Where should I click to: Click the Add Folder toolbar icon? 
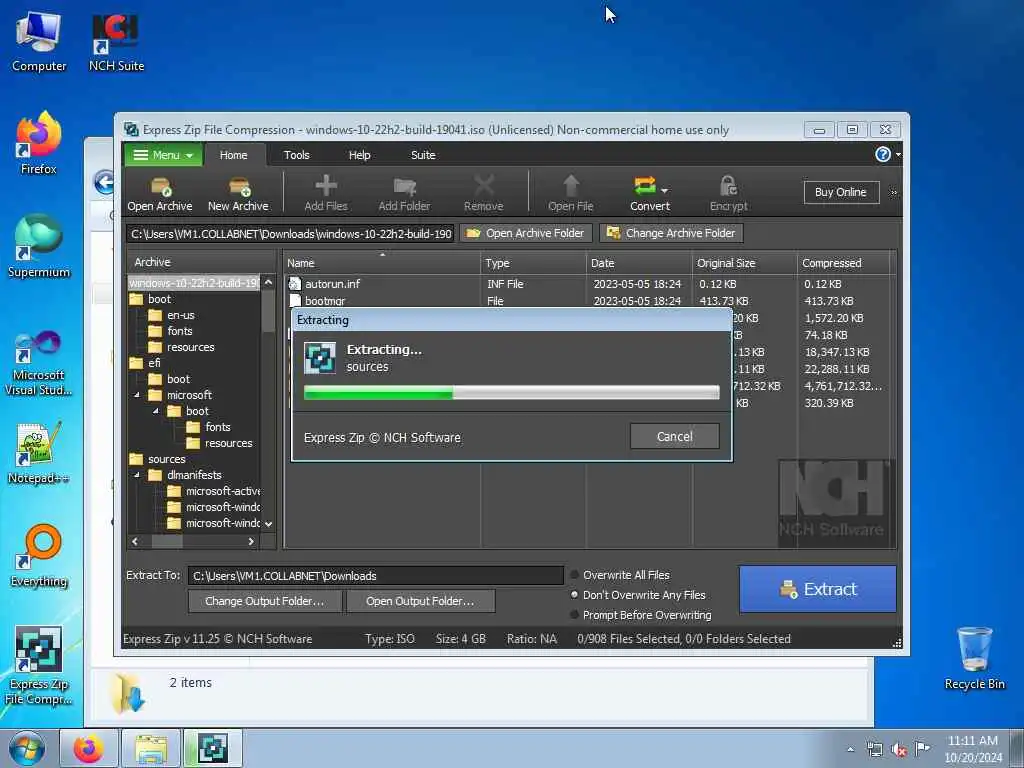point(404,193)
